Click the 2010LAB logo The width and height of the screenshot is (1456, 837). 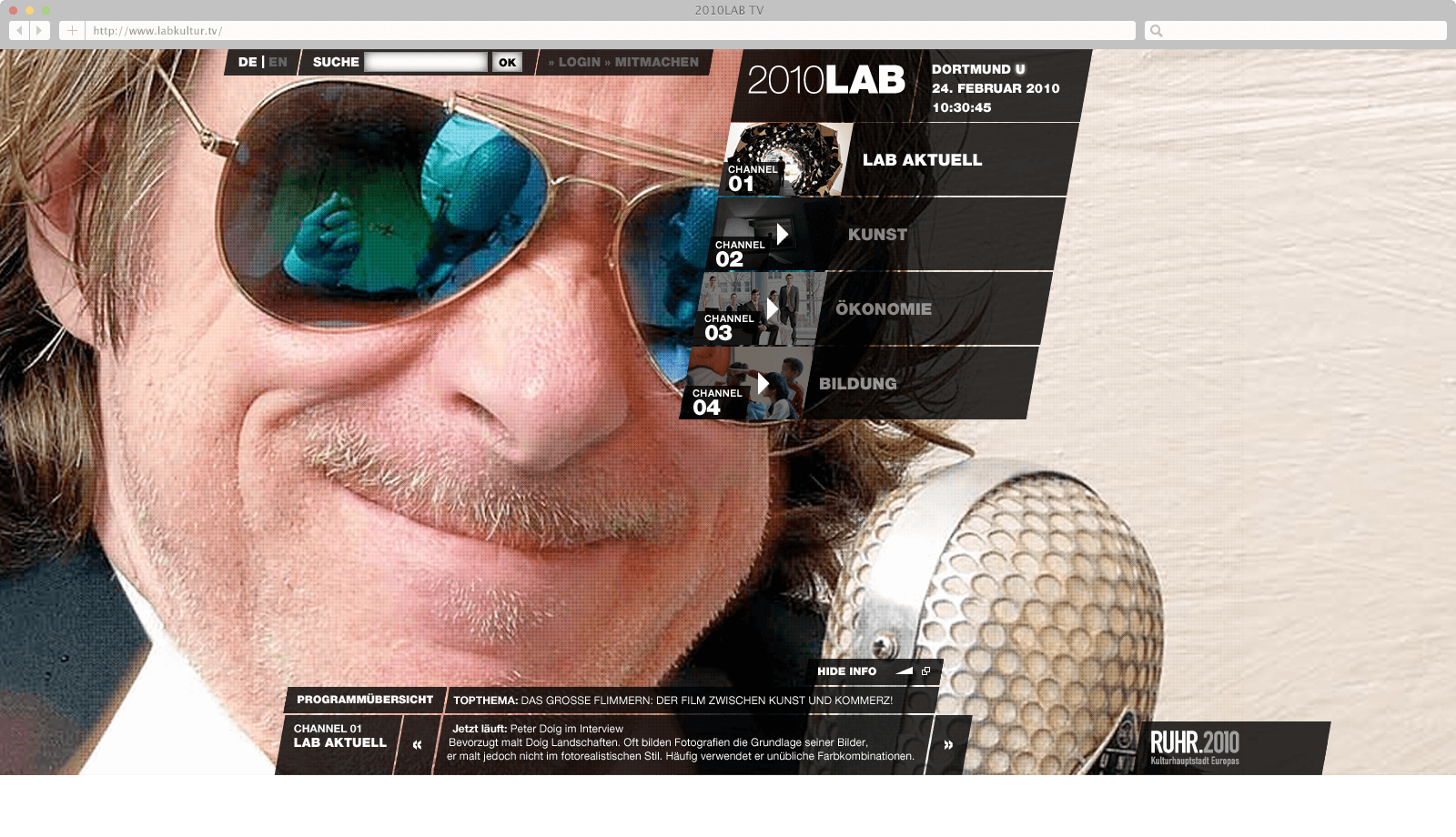(x=826, y=80)
